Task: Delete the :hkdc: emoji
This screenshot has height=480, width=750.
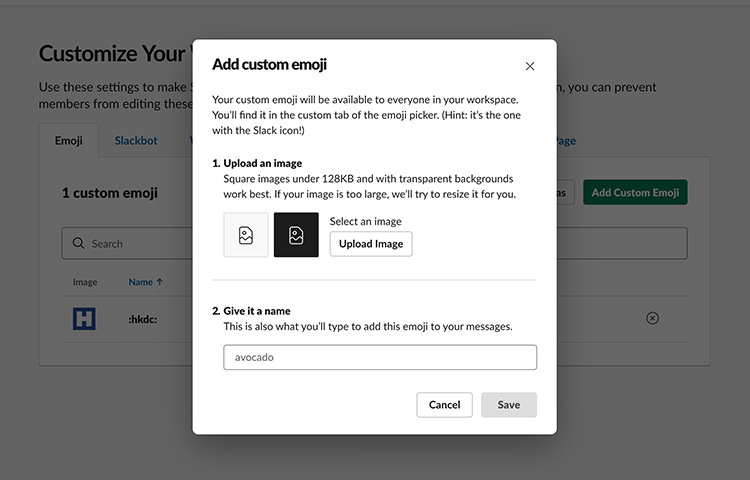Action: (652, 318)
